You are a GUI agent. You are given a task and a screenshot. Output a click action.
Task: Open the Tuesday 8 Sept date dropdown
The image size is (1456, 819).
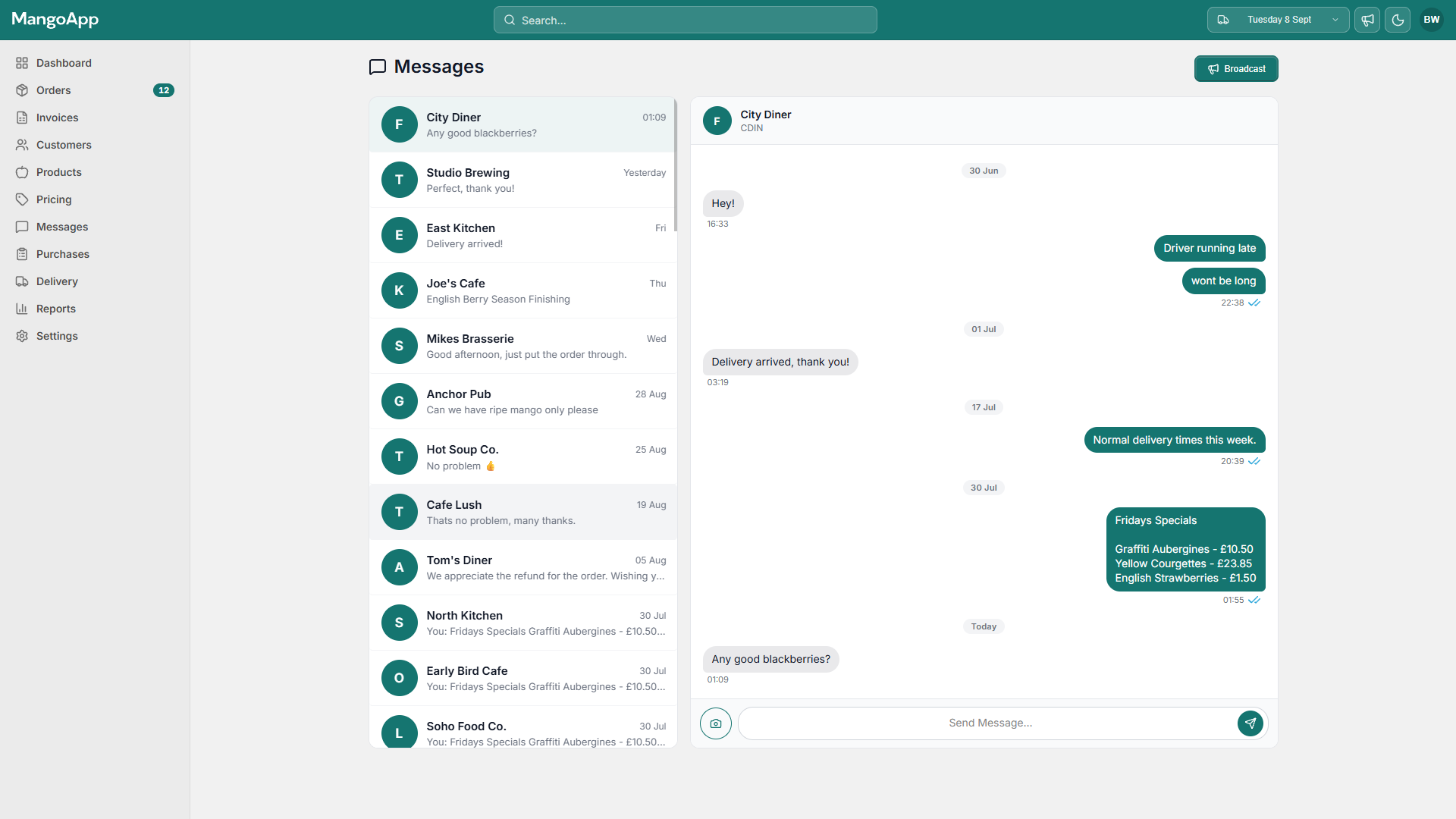[x=1278, y=20]
